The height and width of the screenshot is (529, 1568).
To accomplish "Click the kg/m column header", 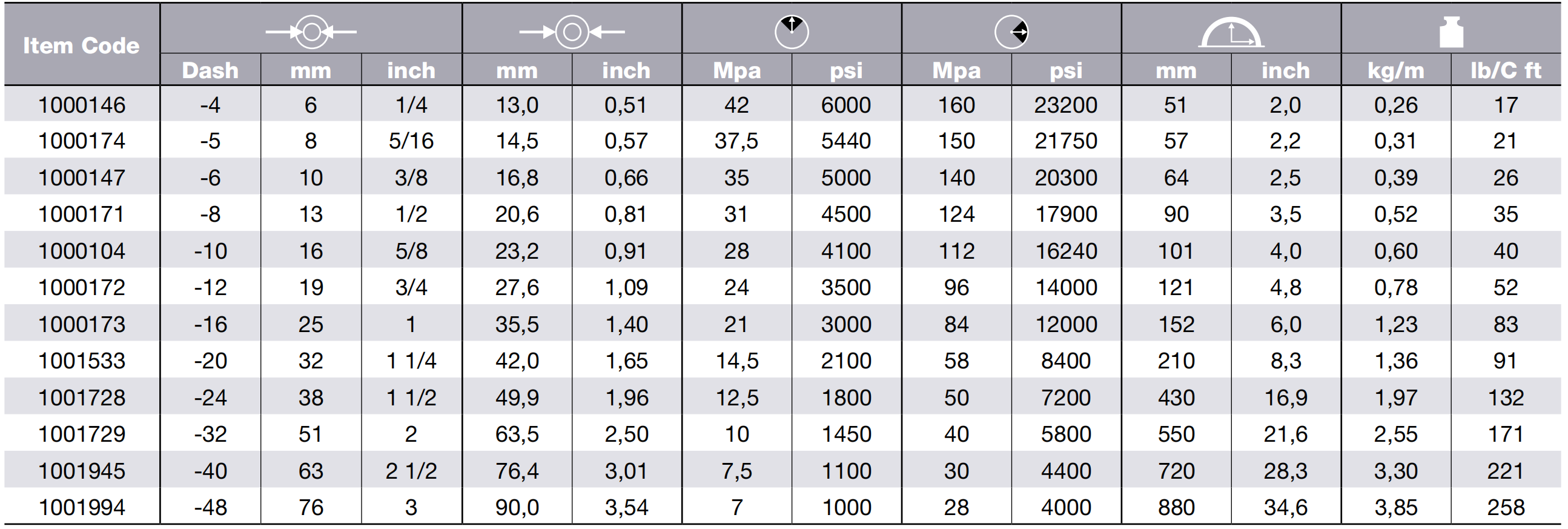I will [x=1396, y=71].
